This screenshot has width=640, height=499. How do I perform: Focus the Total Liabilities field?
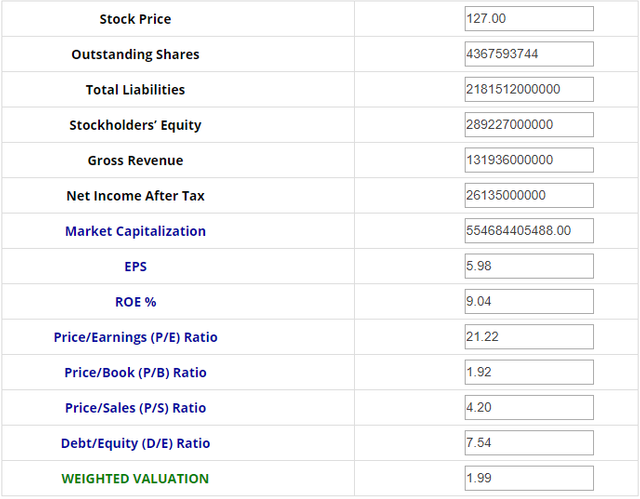click(528, 89)
